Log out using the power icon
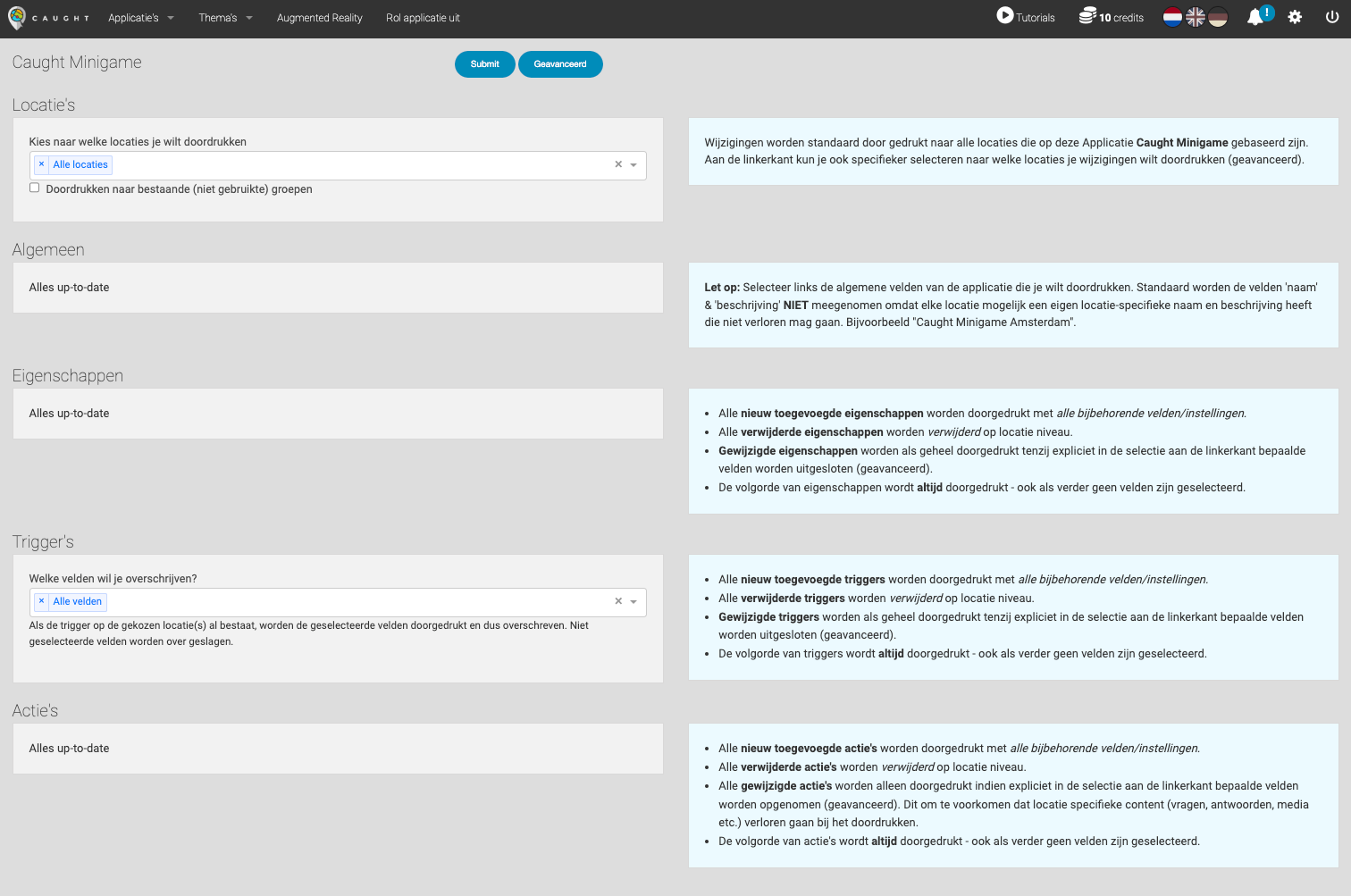This screenshot has height=896, width=1351. [1331, 17]
